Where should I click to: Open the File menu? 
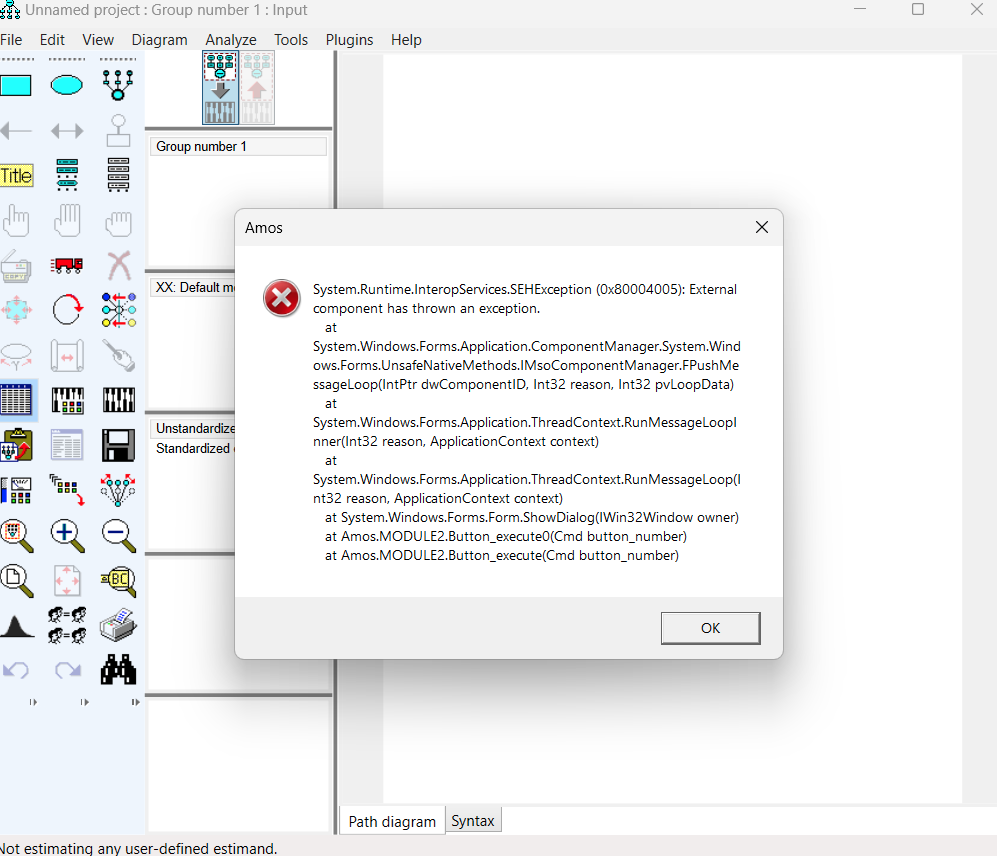point(11,40)
